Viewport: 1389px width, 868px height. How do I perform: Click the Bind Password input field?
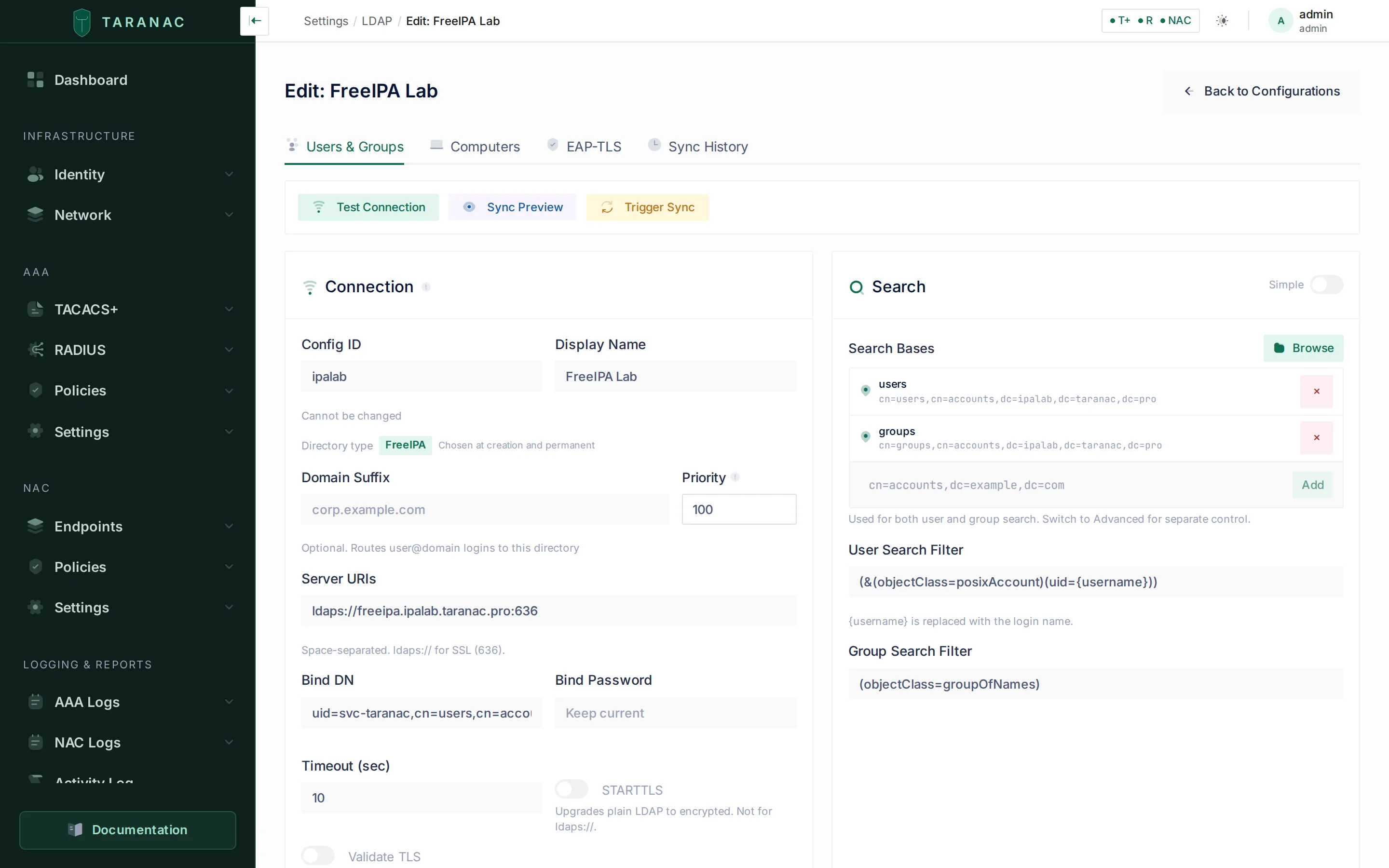click(x=675, y=713)
